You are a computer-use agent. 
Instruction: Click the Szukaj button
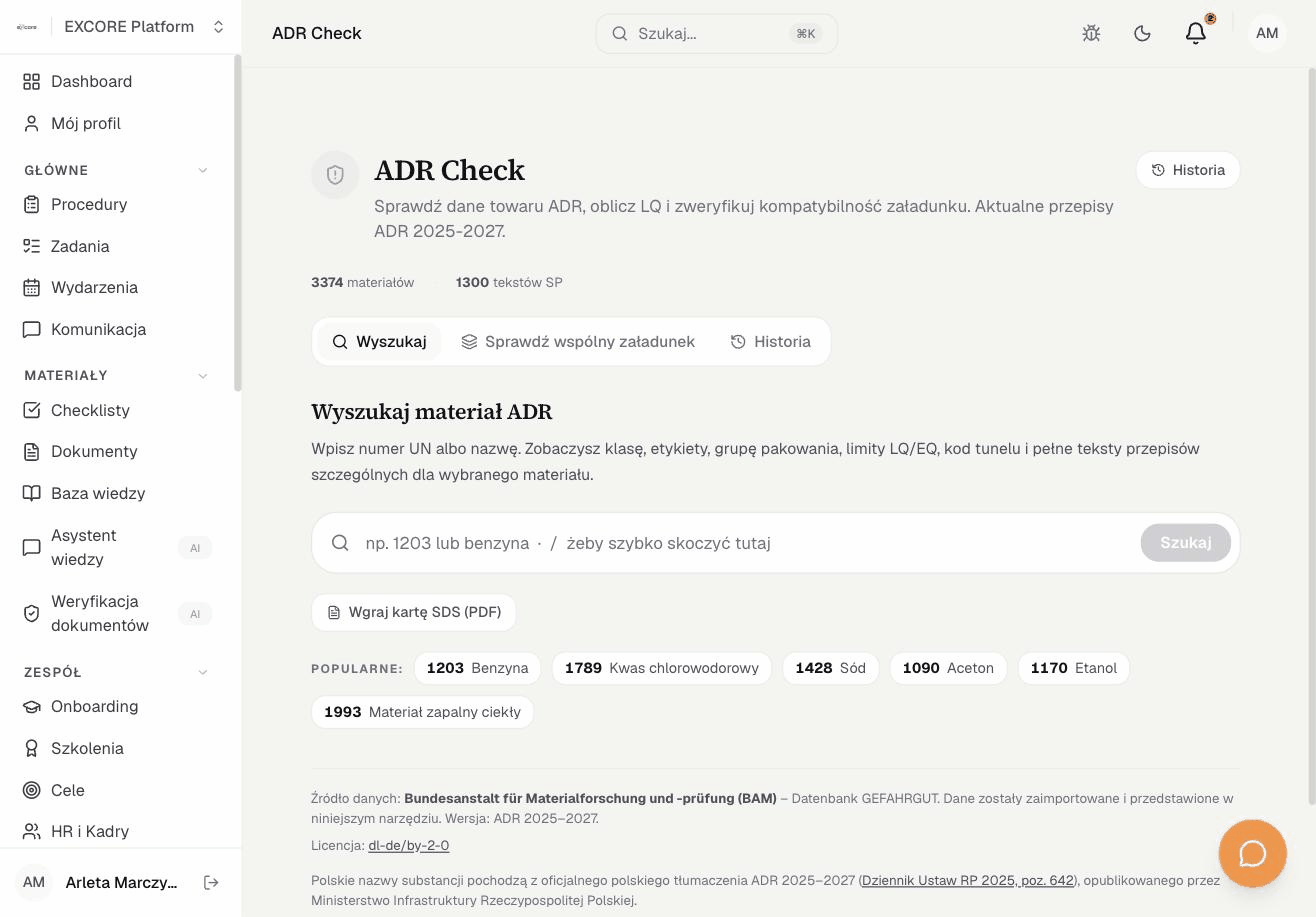[1185, 543]
